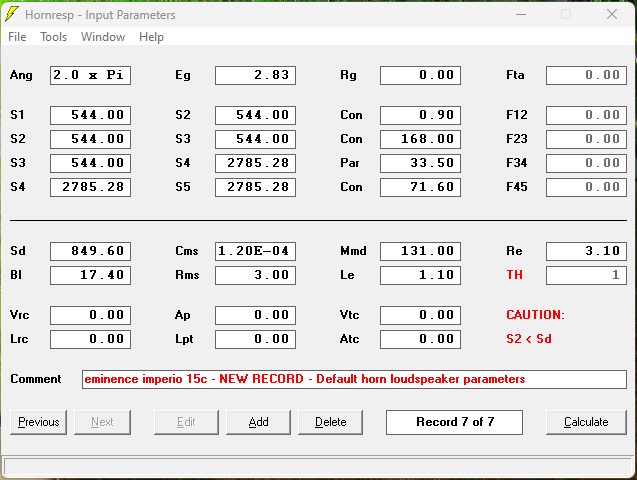Click the Ap input field
This screenshot has height=480, width=637.
click(256, 316)
